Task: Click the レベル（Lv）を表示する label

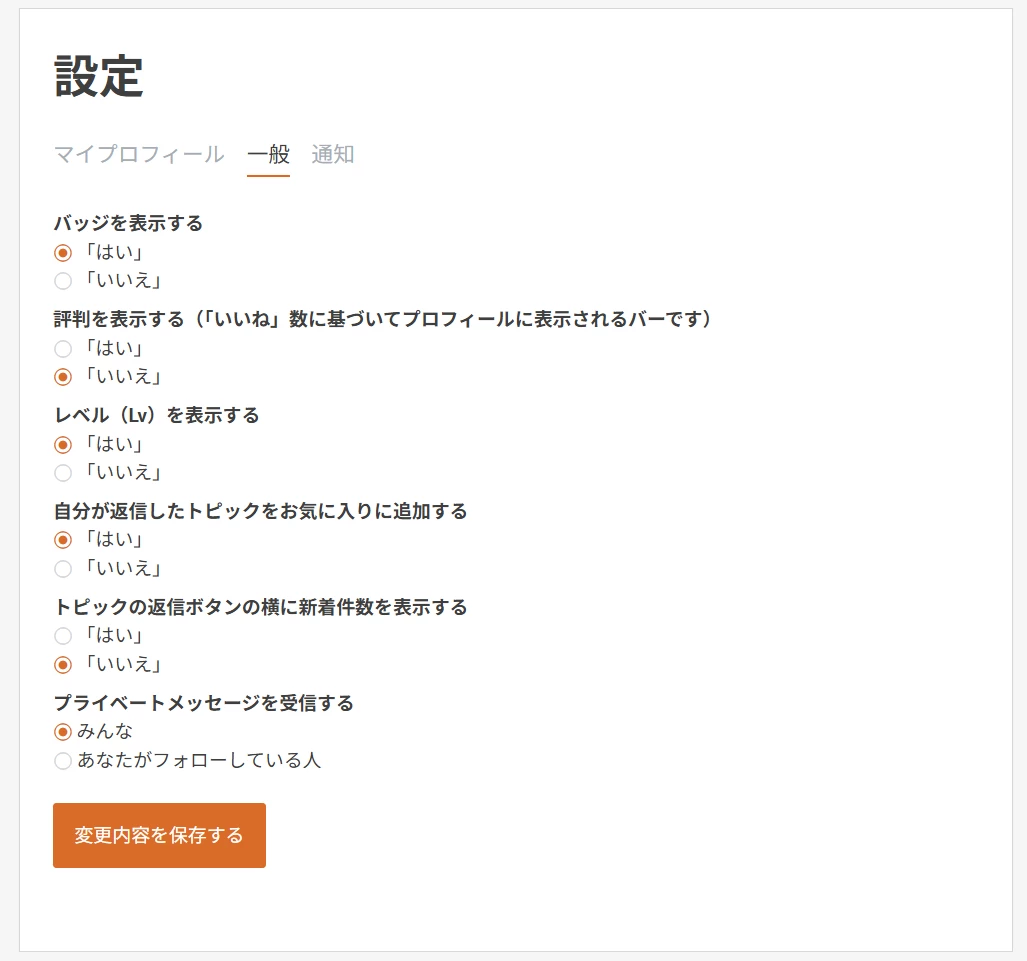Action: 157,415
